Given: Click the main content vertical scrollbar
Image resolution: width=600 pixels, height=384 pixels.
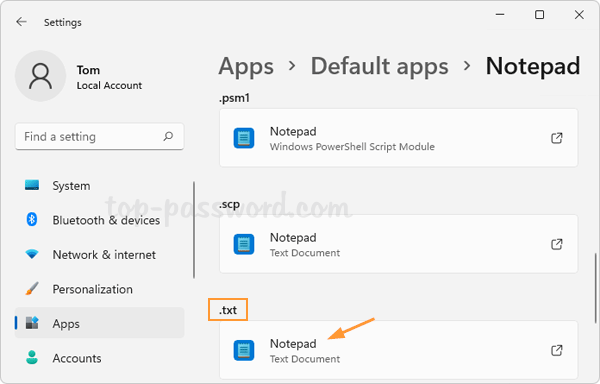Looking at the screenshot, I should 595,288.
